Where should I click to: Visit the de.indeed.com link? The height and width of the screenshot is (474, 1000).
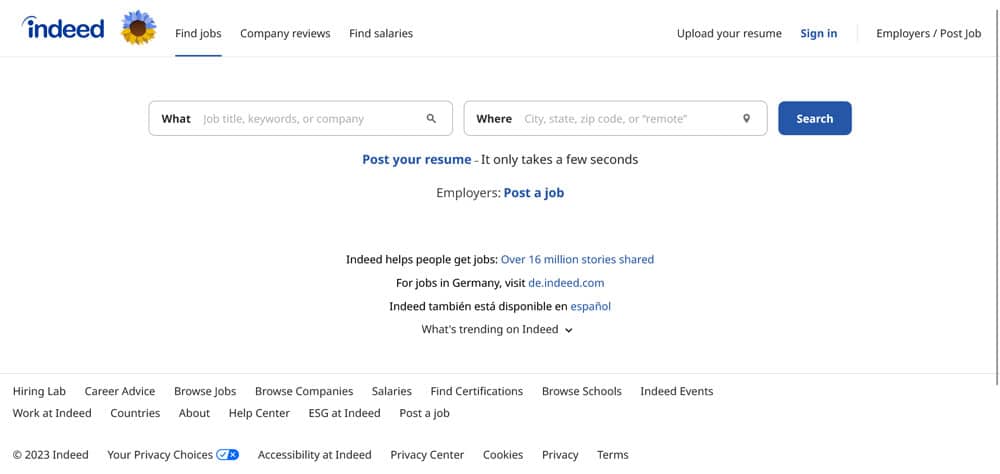566,283
